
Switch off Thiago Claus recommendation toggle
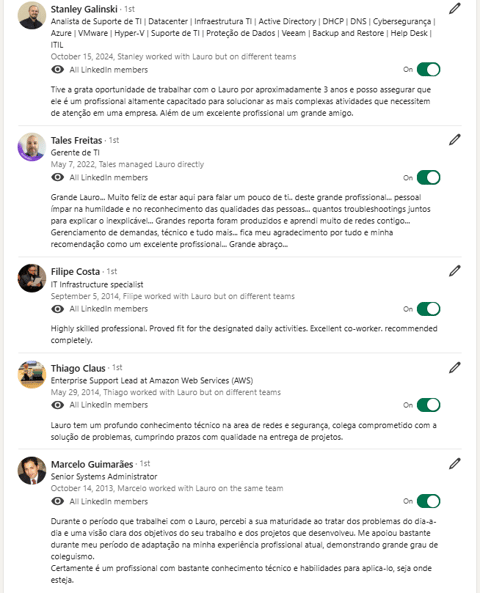(429, 405)
